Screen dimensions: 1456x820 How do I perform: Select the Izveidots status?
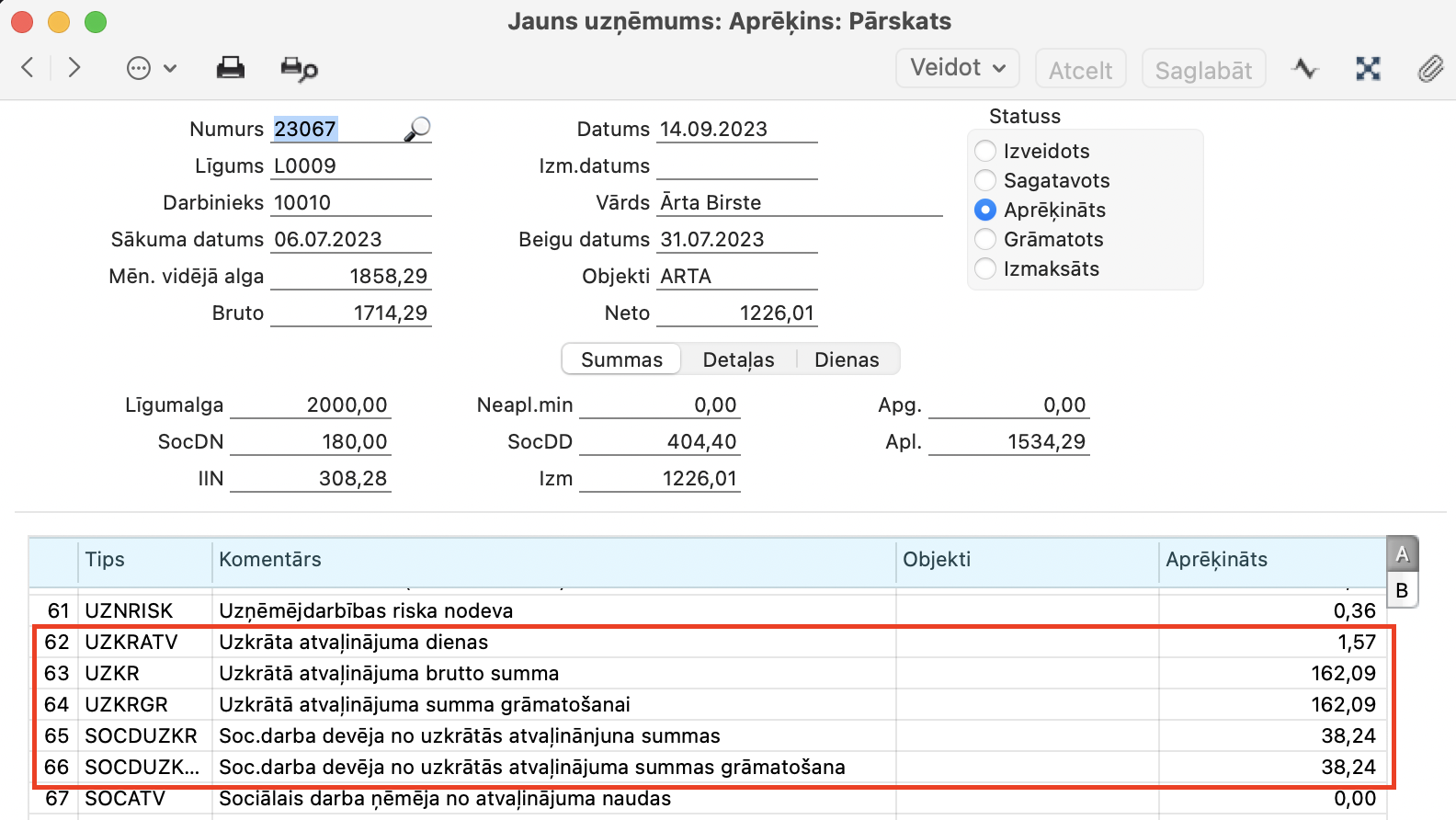(x=985, y=151)
